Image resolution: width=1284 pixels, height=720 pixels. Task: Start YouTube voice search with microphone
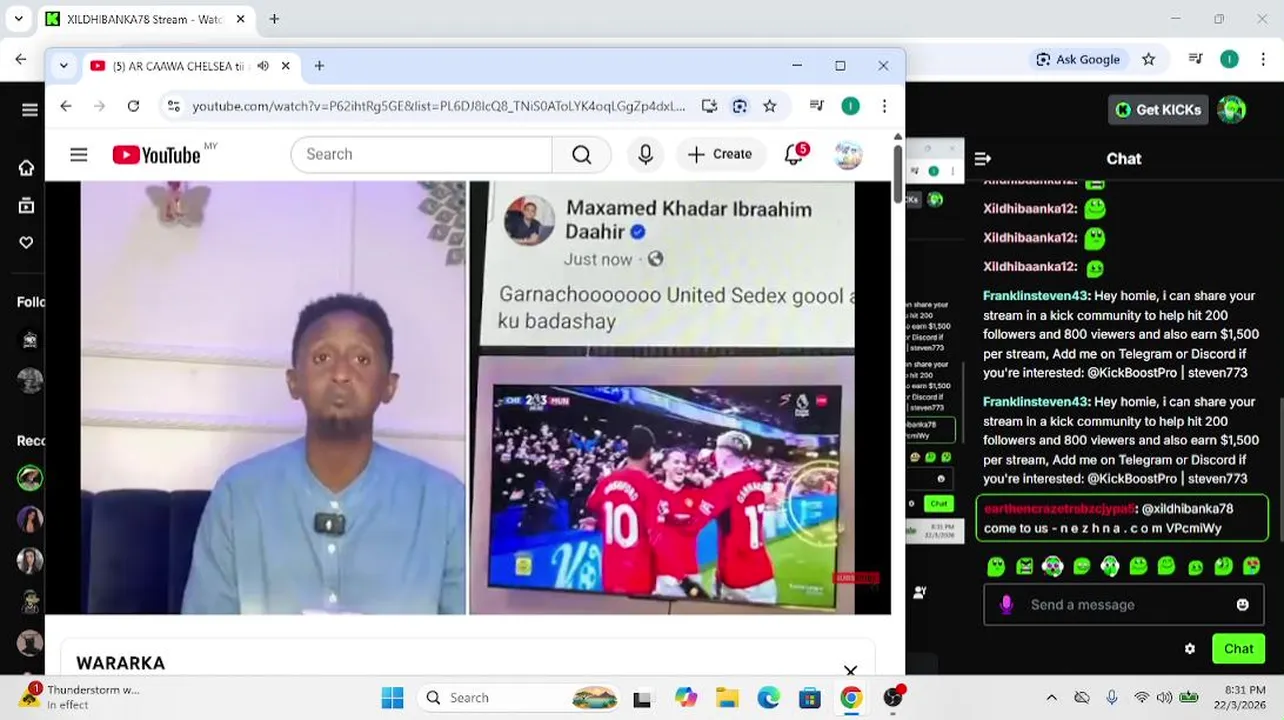(646, 154)
